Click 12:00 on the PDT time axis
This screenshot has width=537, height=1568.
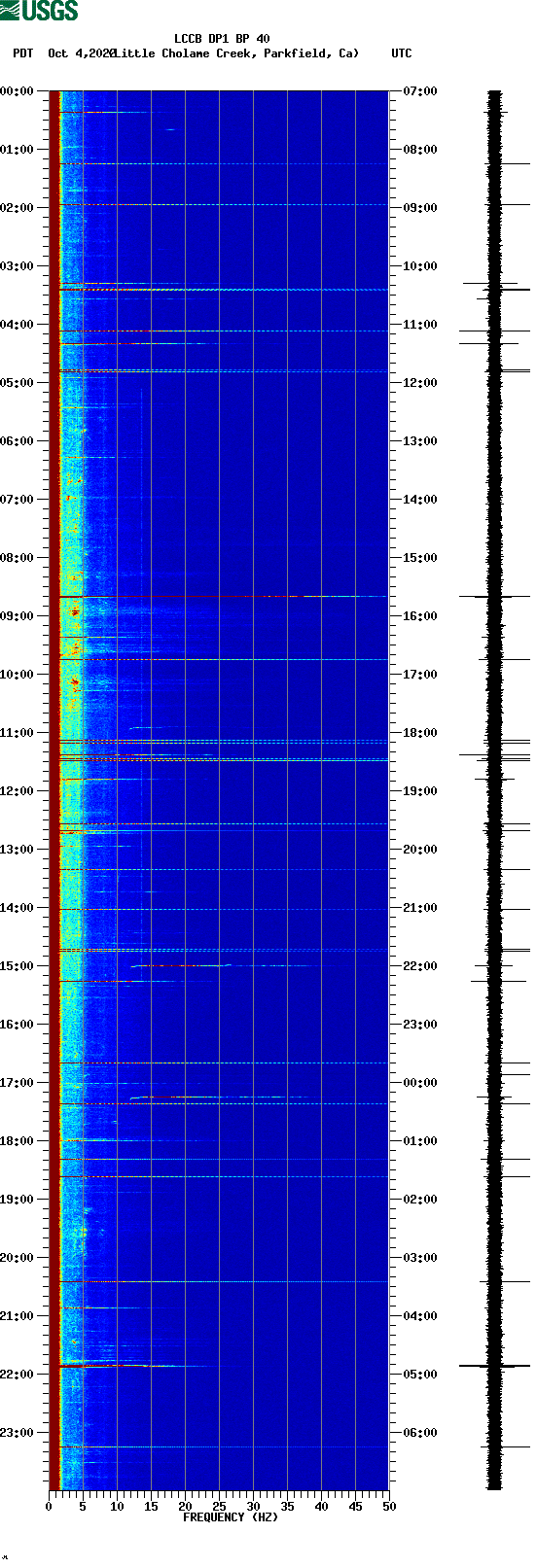[18, 791]
